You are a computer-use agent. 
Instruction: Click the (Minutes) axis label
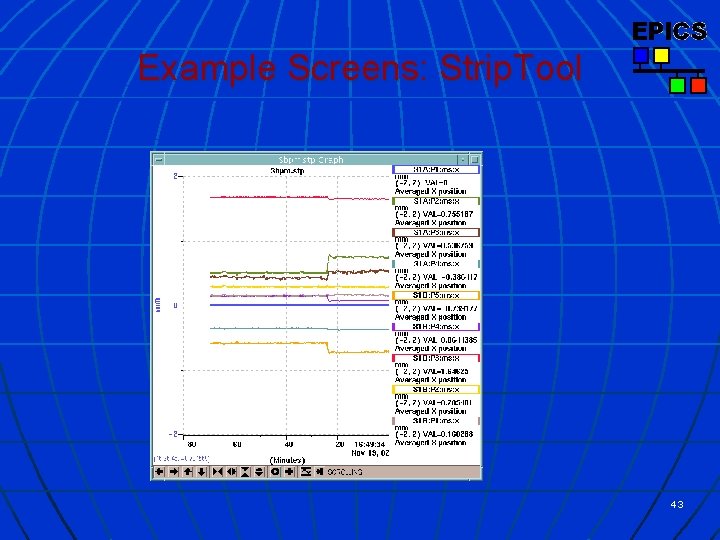pyautogui.click(x=287, y=460)
